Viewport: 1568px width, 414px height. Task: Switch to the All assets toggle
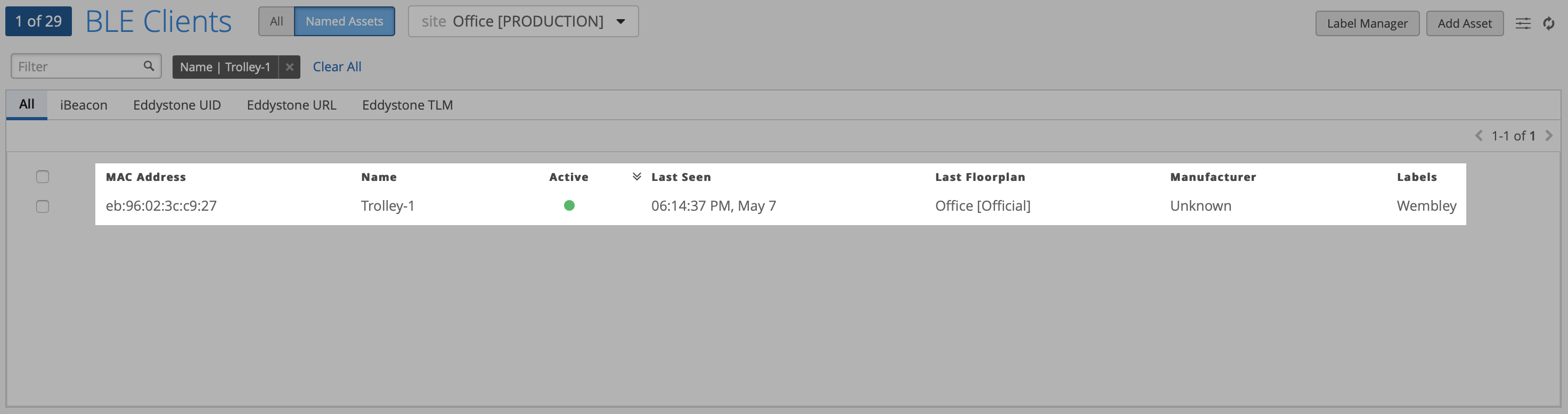pyautogui.click(x=276, y=21)
